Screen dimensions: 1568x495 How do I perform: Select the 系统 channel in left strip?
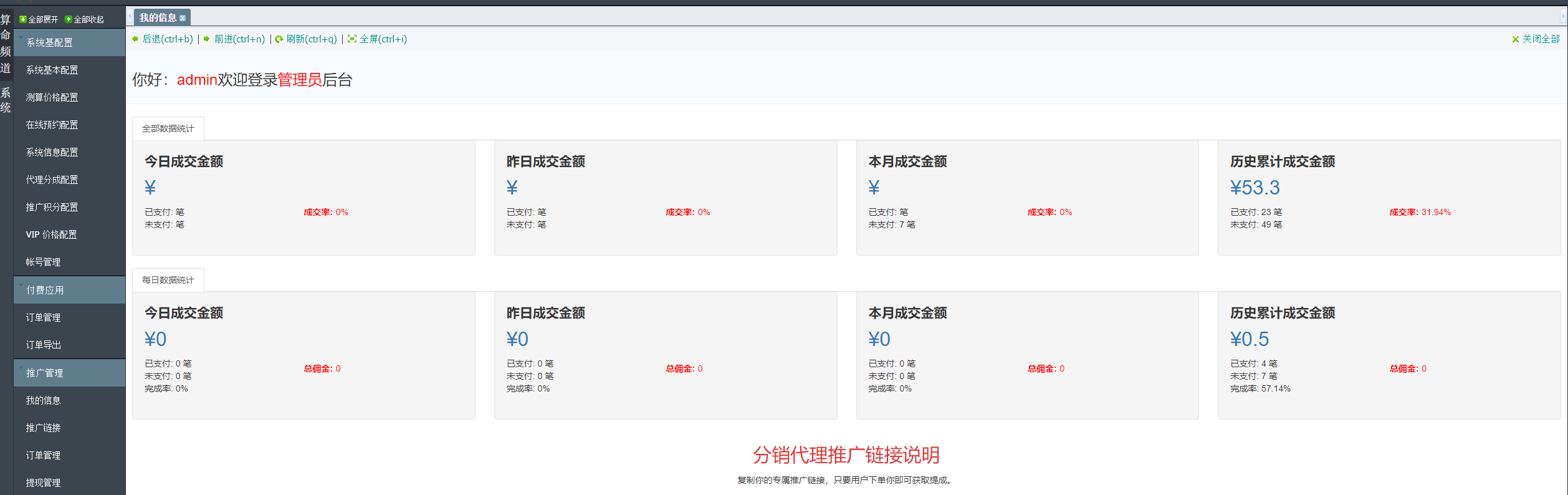6,100
